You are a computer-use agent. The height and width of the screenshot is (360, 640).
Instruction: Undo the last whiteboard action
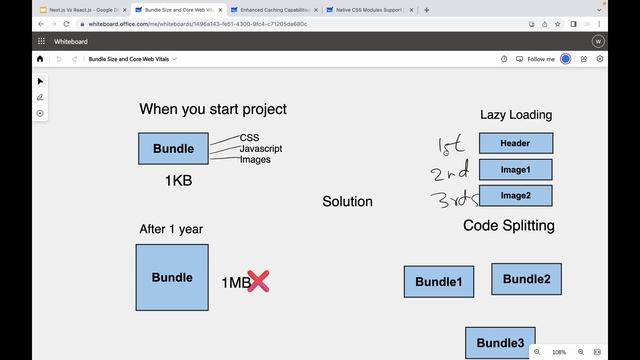[x=59, y=59]
